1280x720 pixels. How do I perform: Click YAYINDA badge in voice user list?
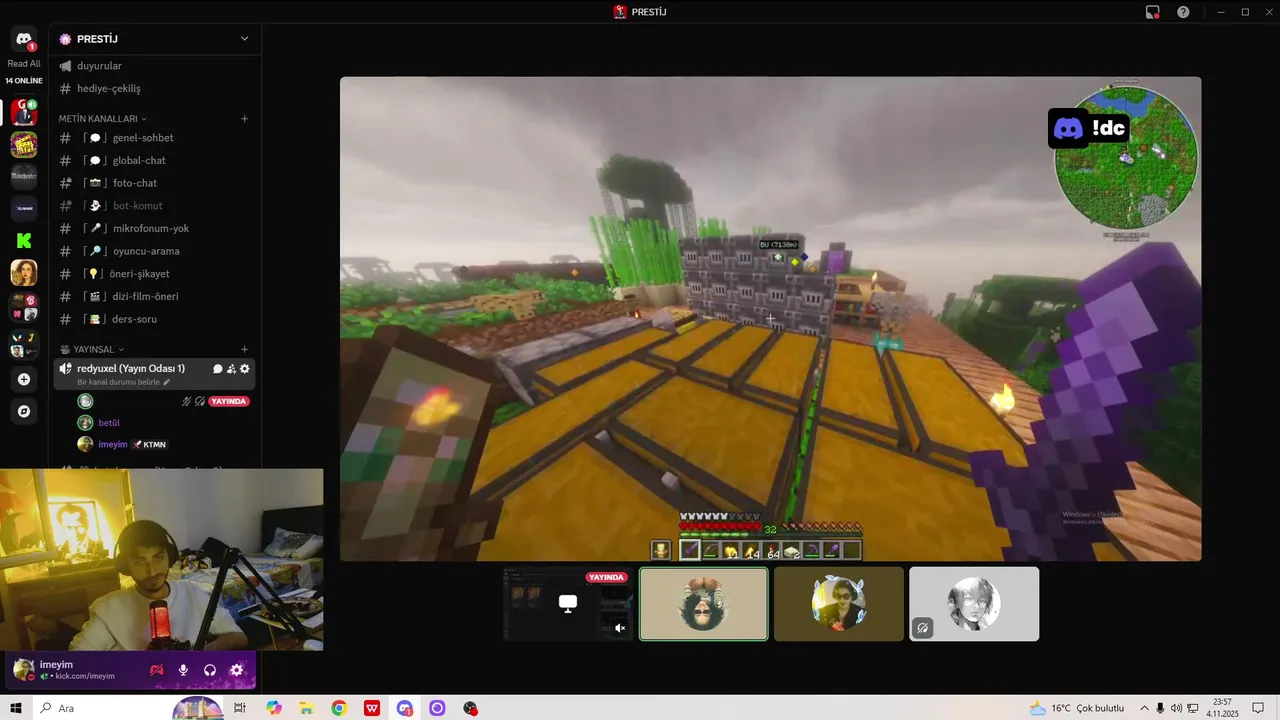pyautogui.click(x=229, y=401)
